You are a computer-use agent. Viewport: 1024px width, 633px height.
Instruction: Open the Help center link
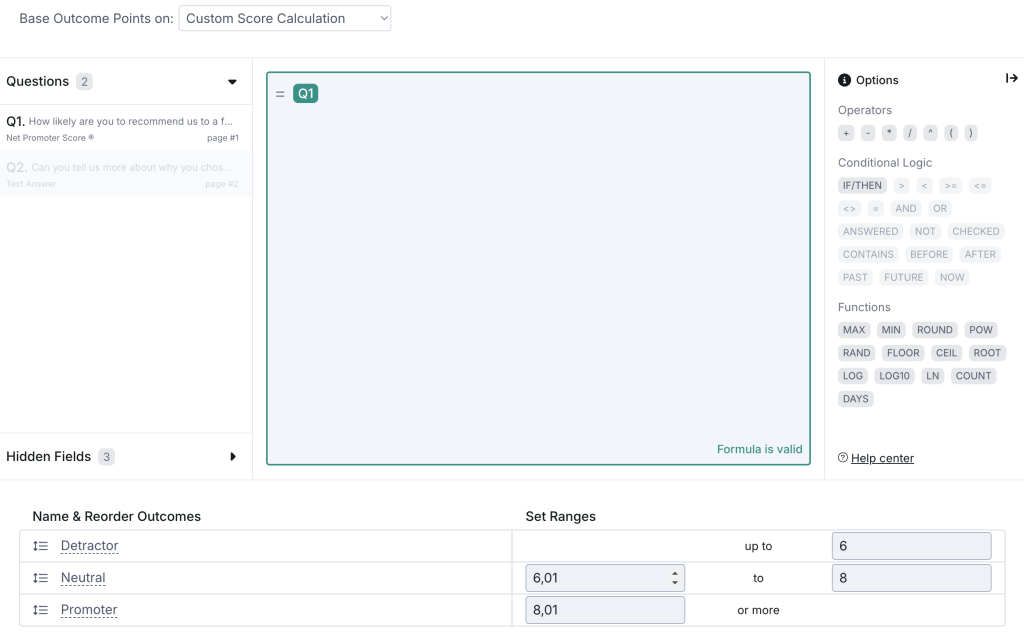tap(882, 458)
